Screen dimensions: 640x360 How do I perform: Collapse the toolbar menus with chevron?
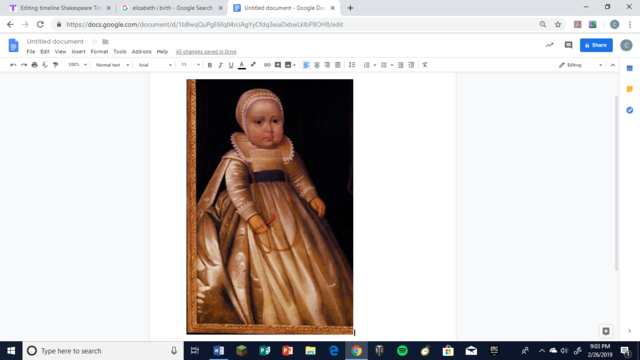click(613, 65)
